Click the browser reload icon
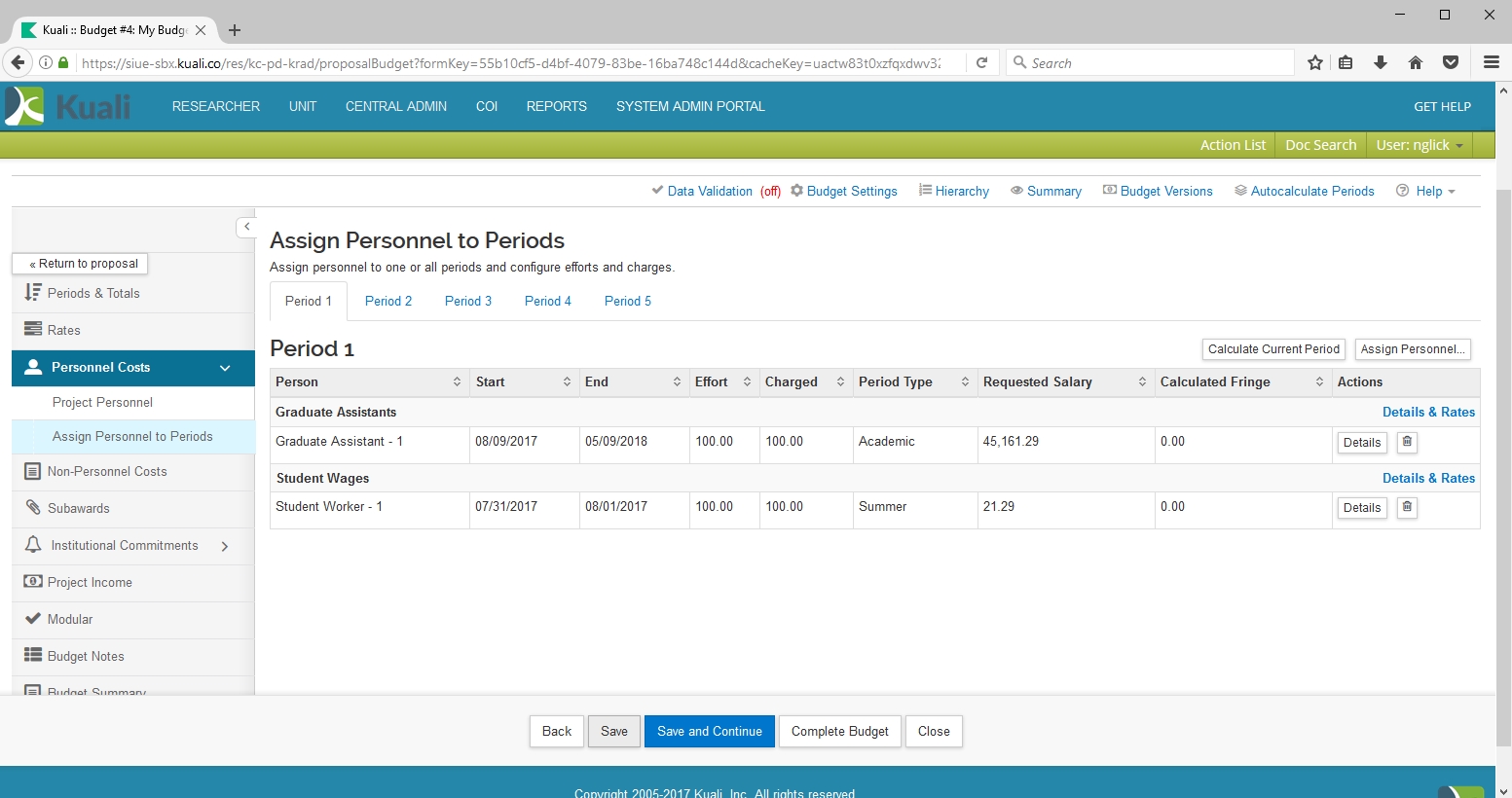 pyautogui.click(x=982, y=63)
